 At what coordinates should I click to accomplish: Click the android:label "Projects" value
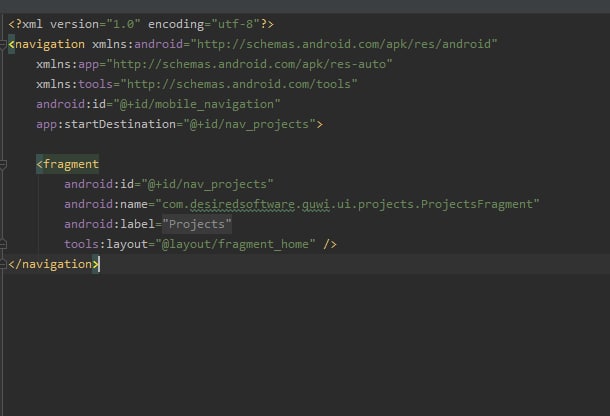click(x=197, y=225)
